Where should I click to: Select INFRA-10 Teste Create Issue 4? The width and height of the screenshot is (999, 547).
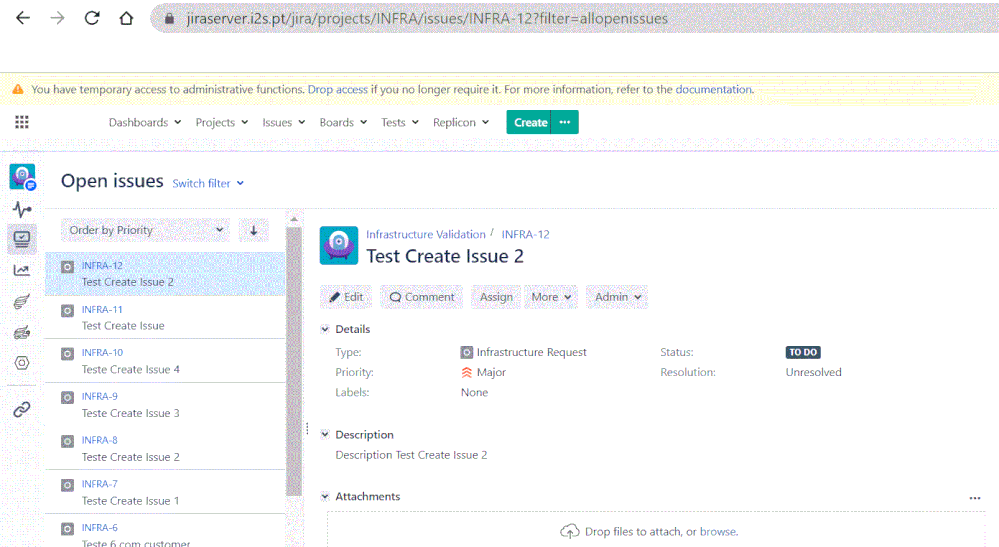click(165, 361)
